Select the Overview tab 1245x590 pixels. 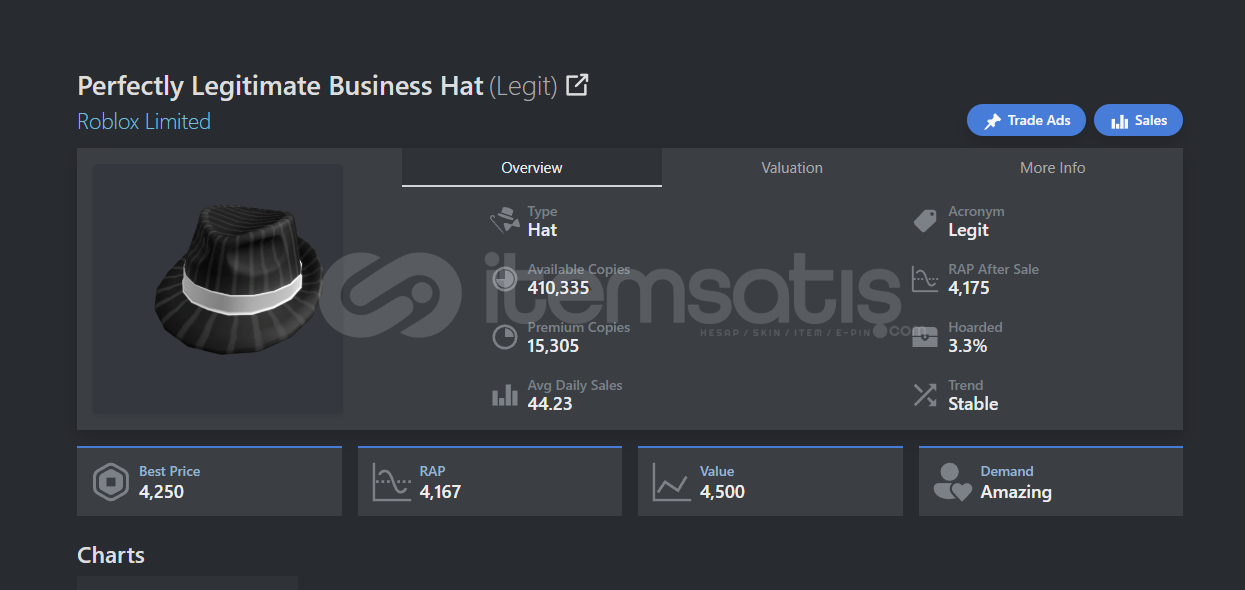coord(532,168)
